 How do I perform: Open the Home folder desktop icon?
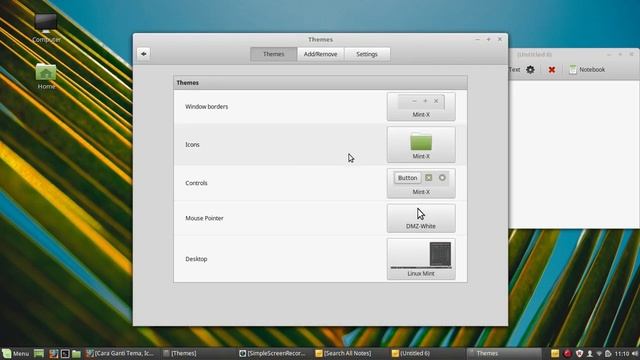tap(46, 76)
